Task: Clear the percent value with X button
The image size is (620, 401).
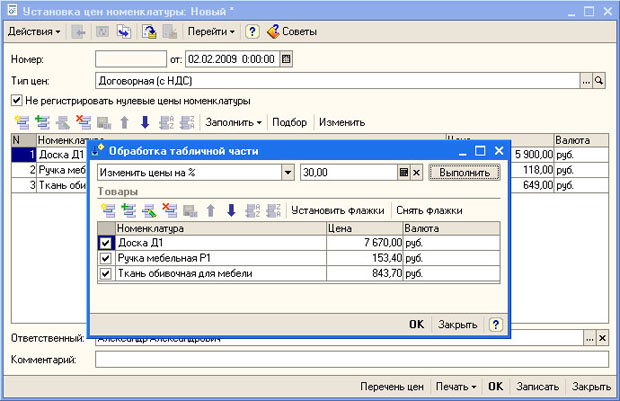Action: (417, 172)
